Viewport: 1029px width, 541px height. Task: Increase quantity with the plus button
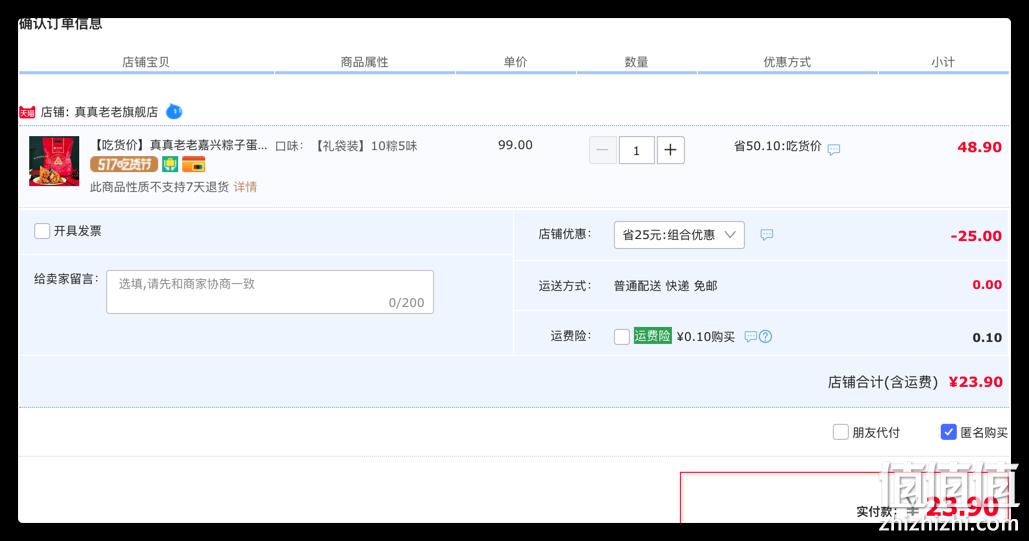671,150
